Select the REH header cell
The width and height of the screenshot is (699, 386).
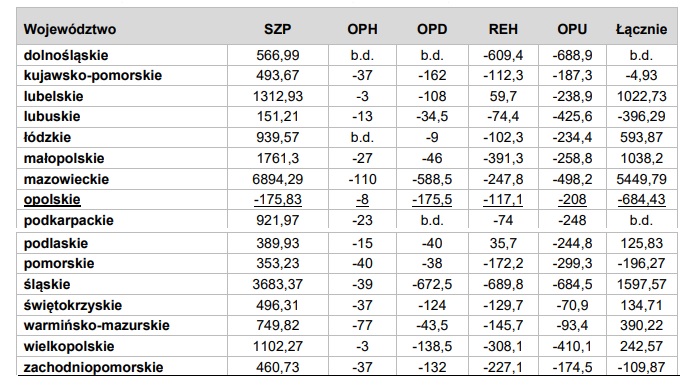[503, 29]
